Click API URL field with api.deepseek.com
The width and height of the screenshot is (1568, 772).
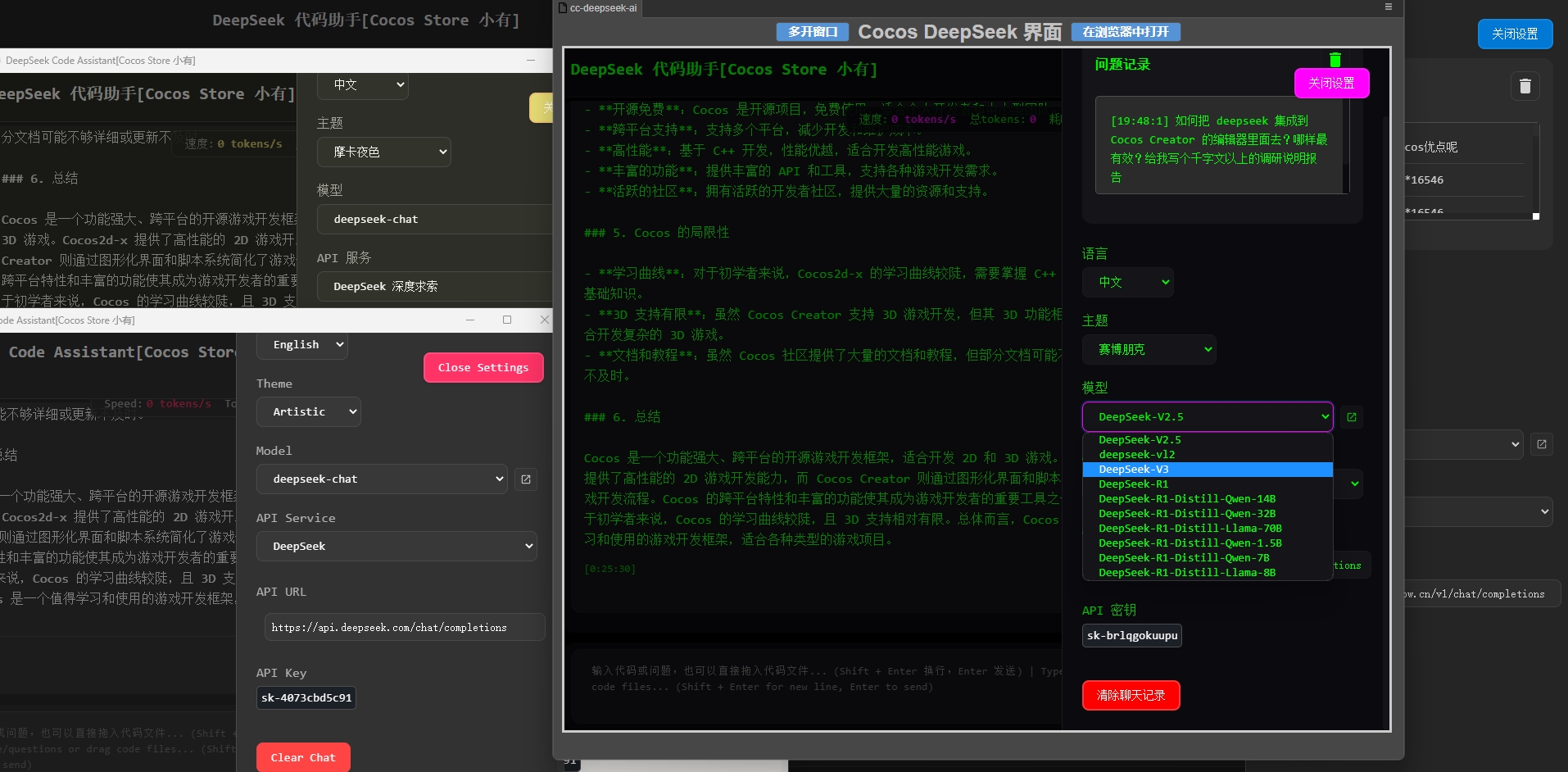(405, 627)
